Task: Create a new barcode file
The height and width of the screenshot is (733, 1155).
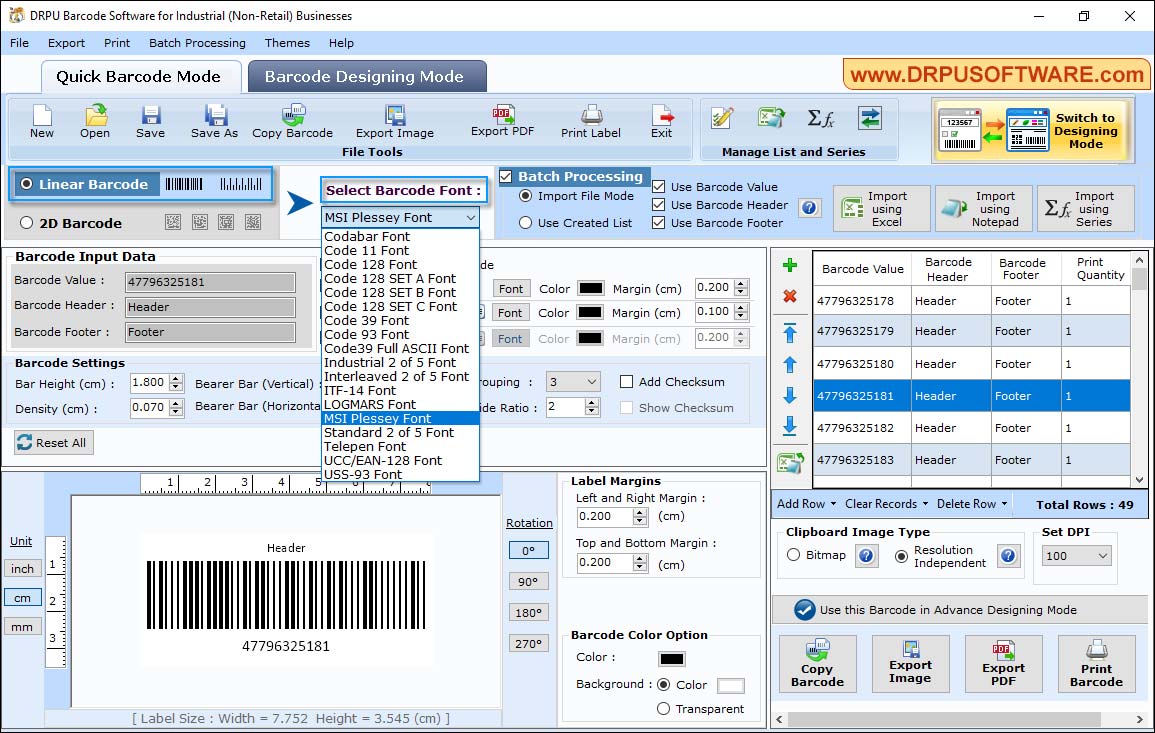Action: click(41, 120)
